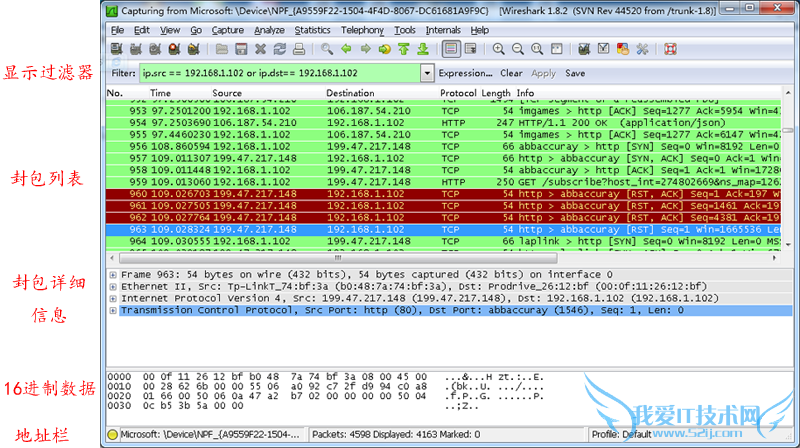Screen dimensions: 800x448
Task: Expand the Frame 963 tree node
Action: 113,275
